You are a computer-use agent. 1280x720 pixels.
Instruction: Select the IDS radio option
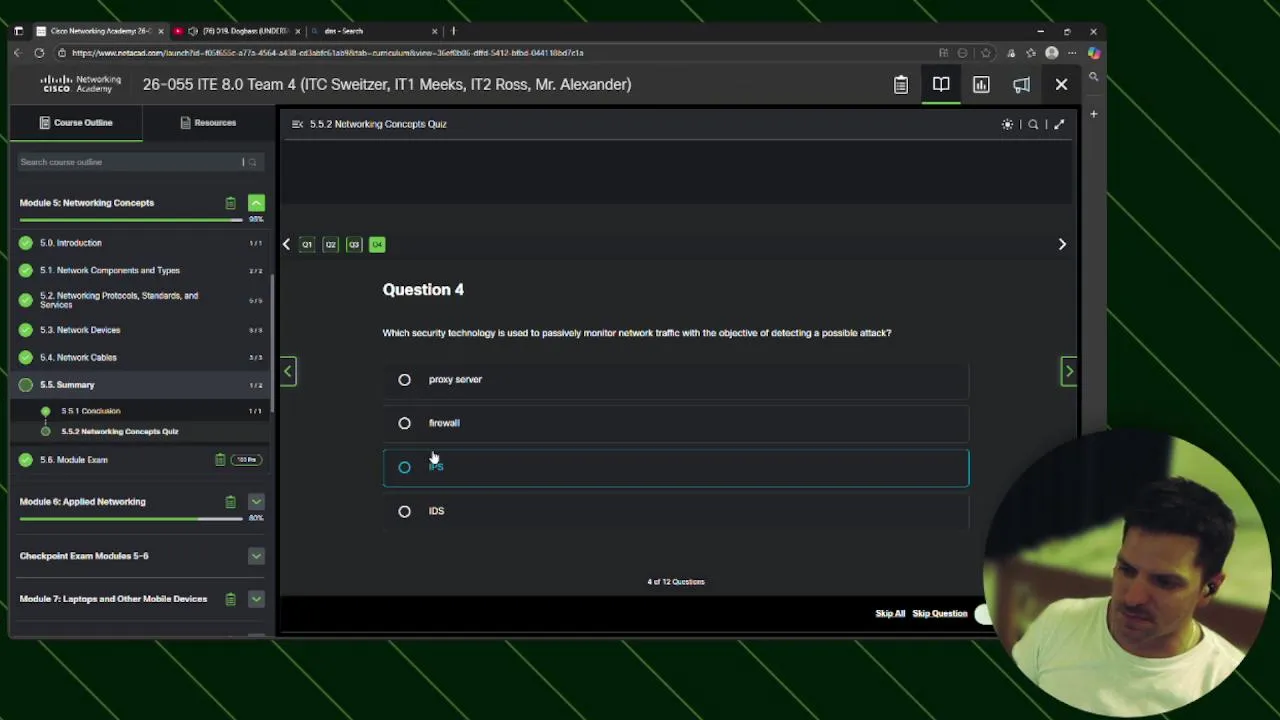point(404,512)
